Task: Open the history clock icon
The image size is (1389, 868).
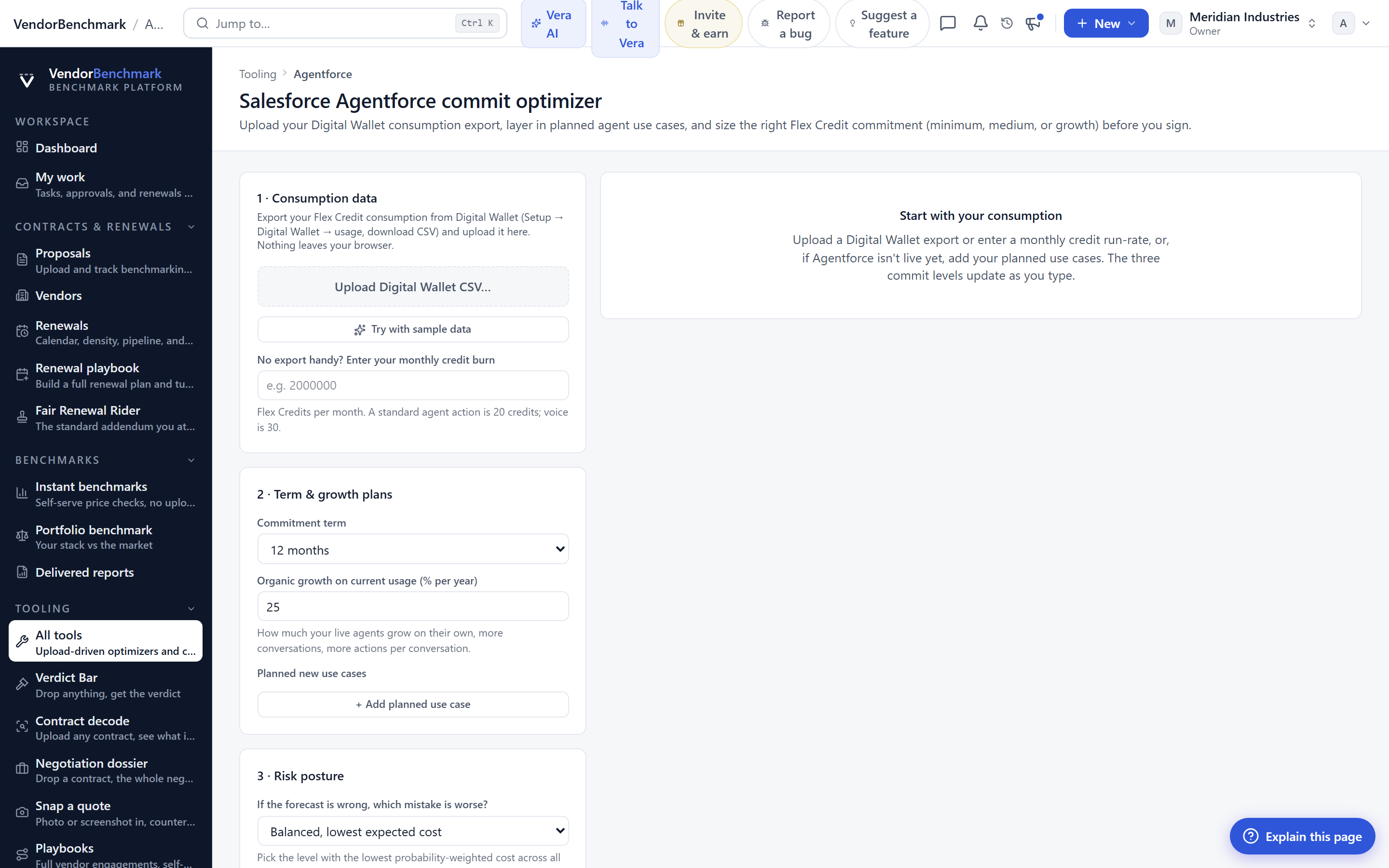Action: pyautogui.click(x=1007, y=24)
